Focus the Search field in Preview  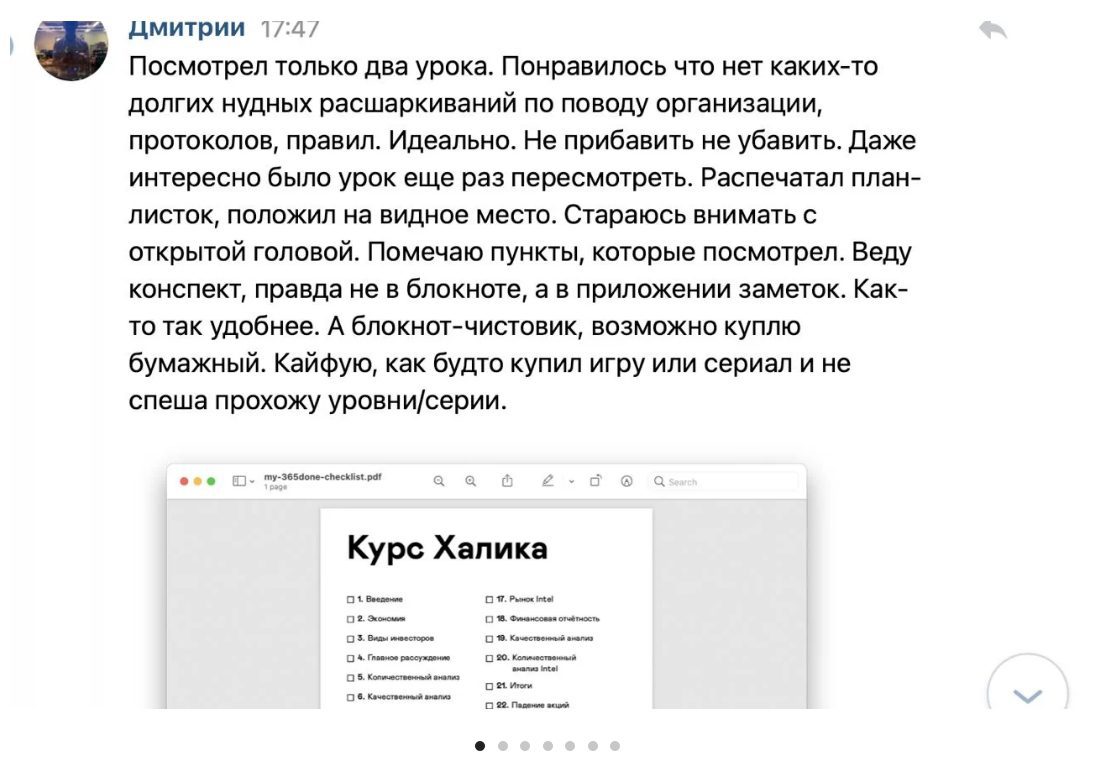[724, 481]
